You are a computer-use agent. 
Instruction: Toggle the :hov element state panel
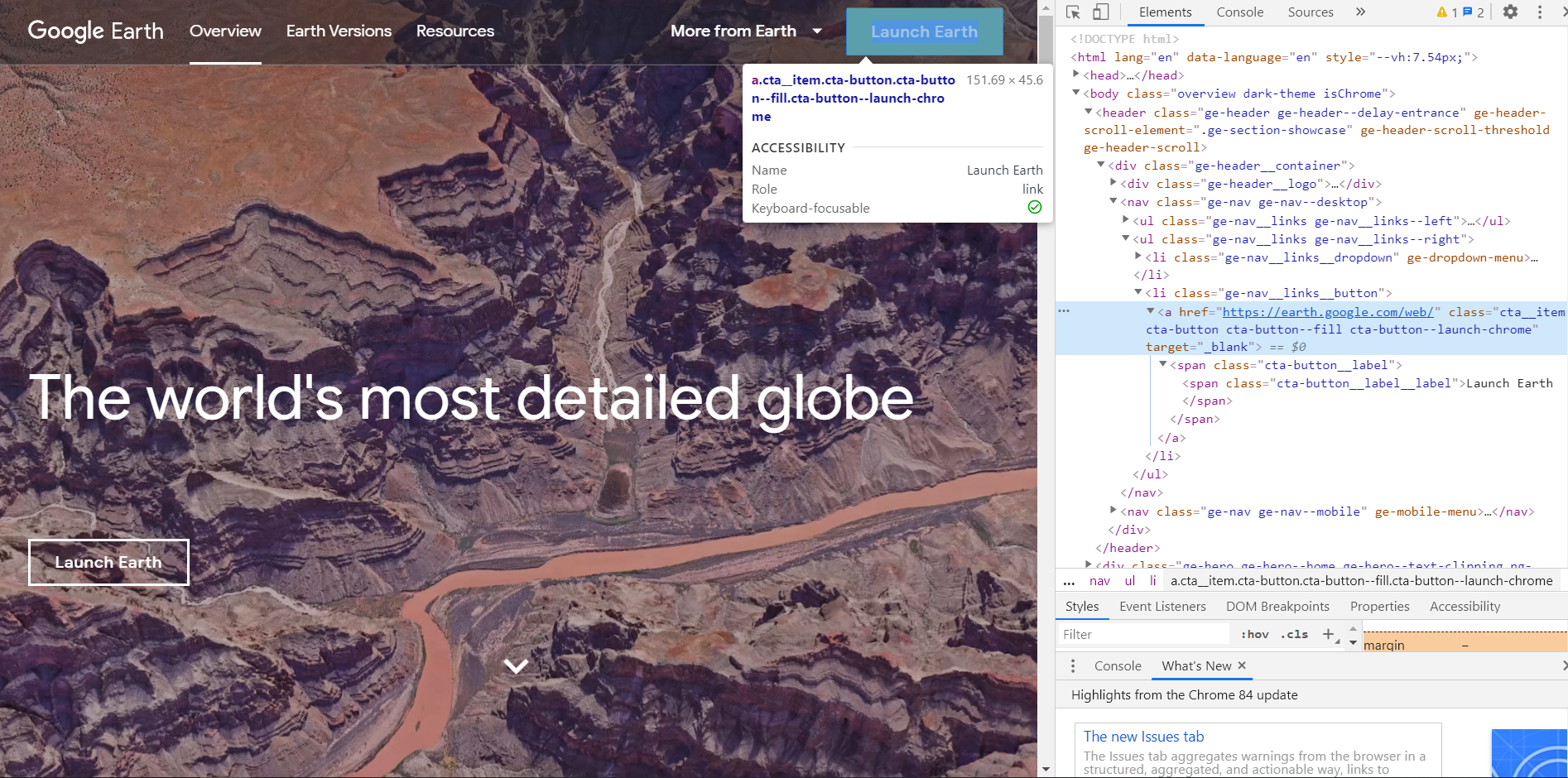coord(1255,634)
